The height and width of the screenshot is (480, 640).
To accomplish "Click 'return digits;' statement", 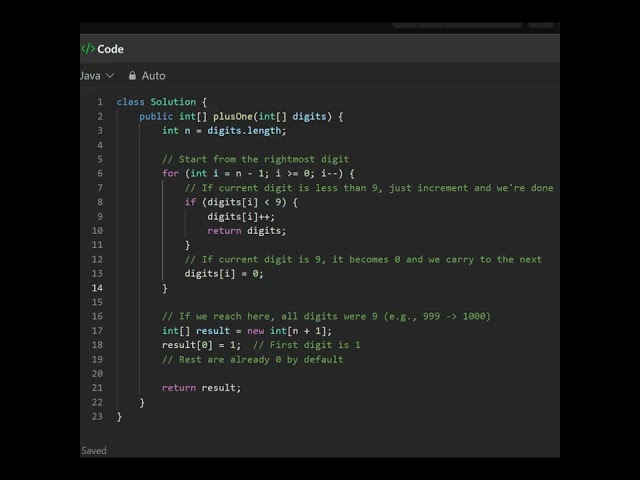I will pyautogui.click(x=247, y=231).
